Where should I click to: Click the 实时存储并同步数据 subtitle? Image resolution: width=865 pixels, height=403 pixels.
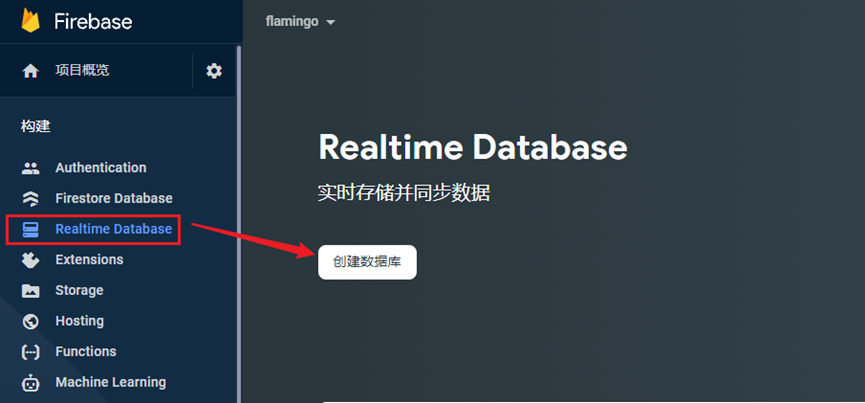coord(404,194)
